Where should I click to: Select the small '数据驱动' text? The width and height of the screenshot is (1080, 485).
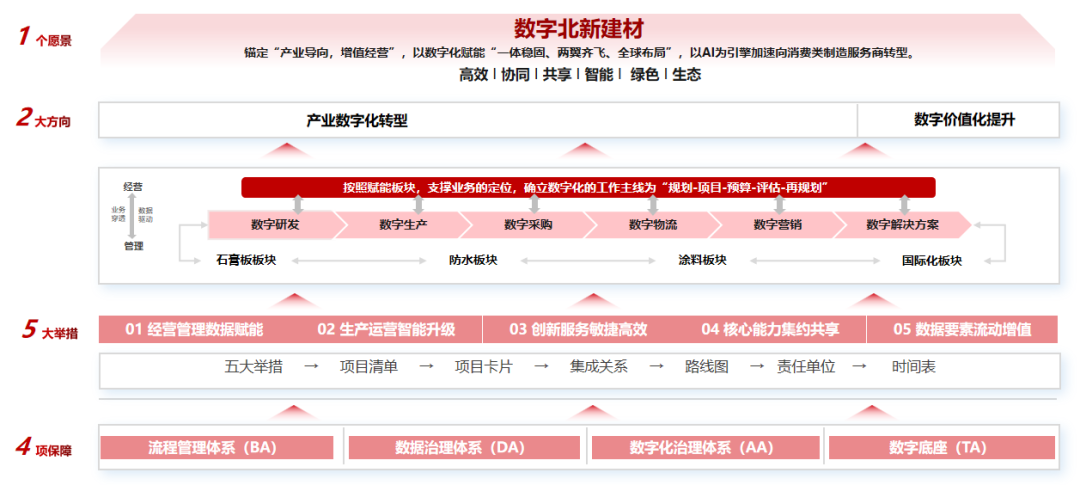click(145, 214)
